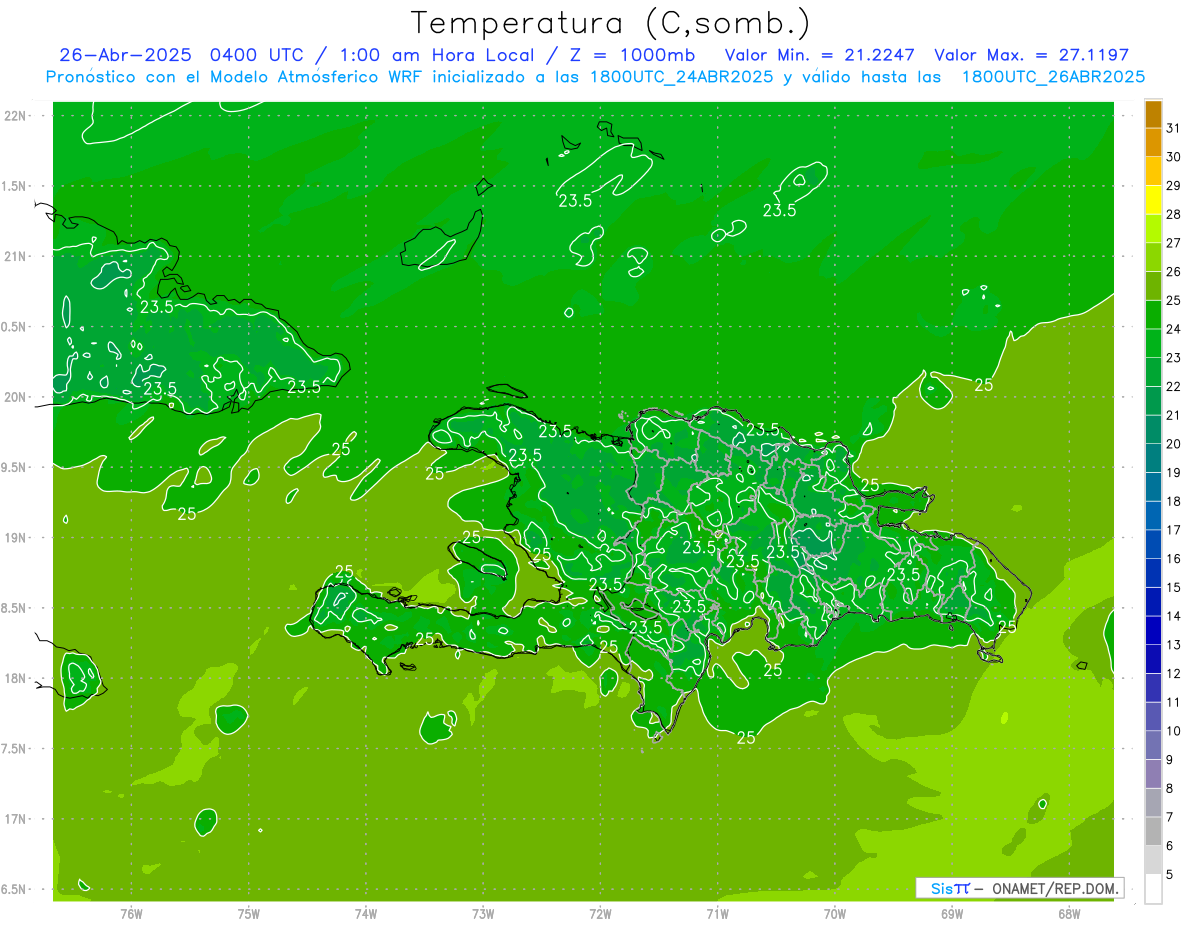Click legend label "5"

tap(1170, 874)
